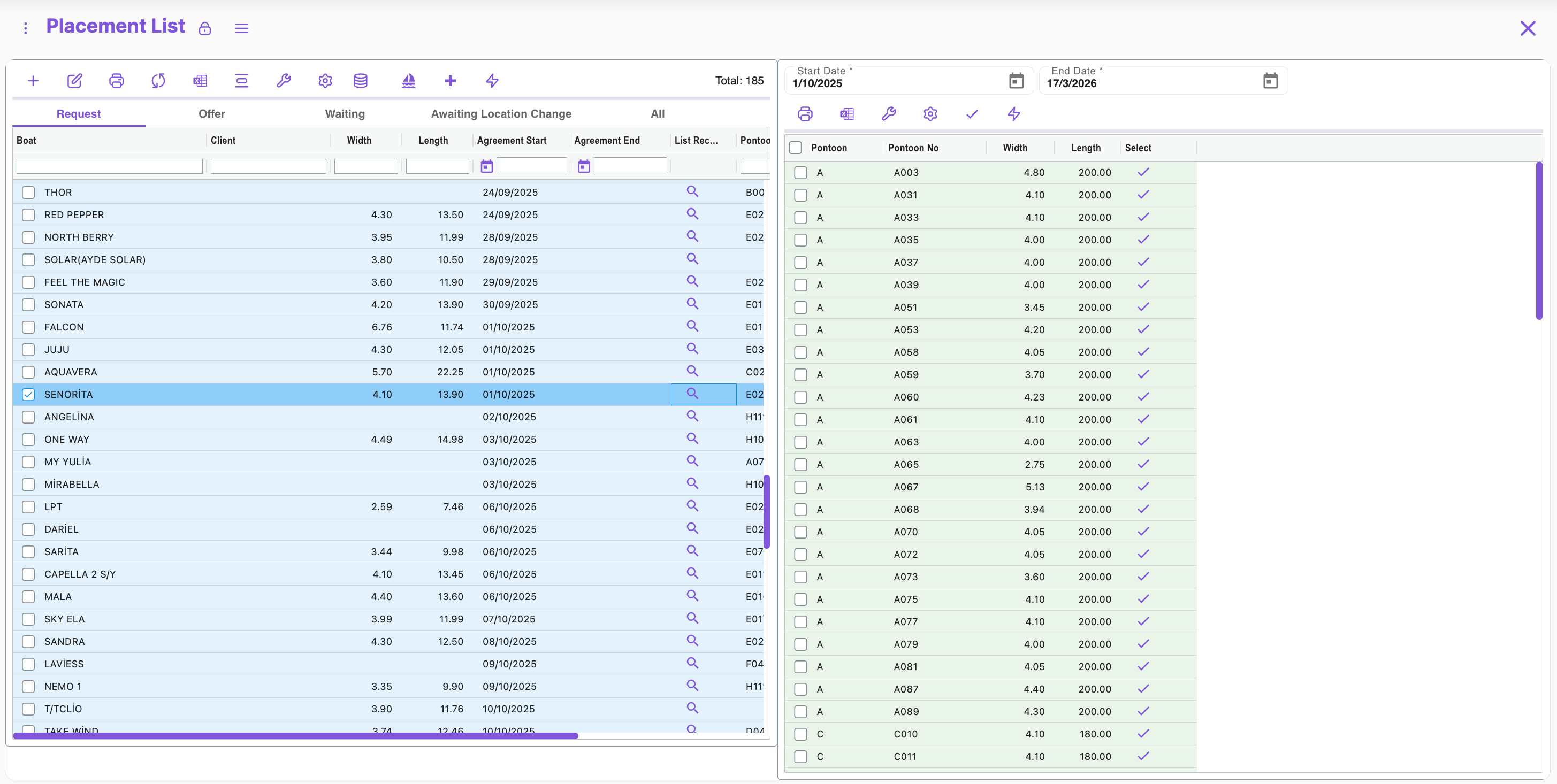The width and height of the screenshot is (1557, 784).
Task: Open the End Date calendar picker
Action: point(1270,80)
